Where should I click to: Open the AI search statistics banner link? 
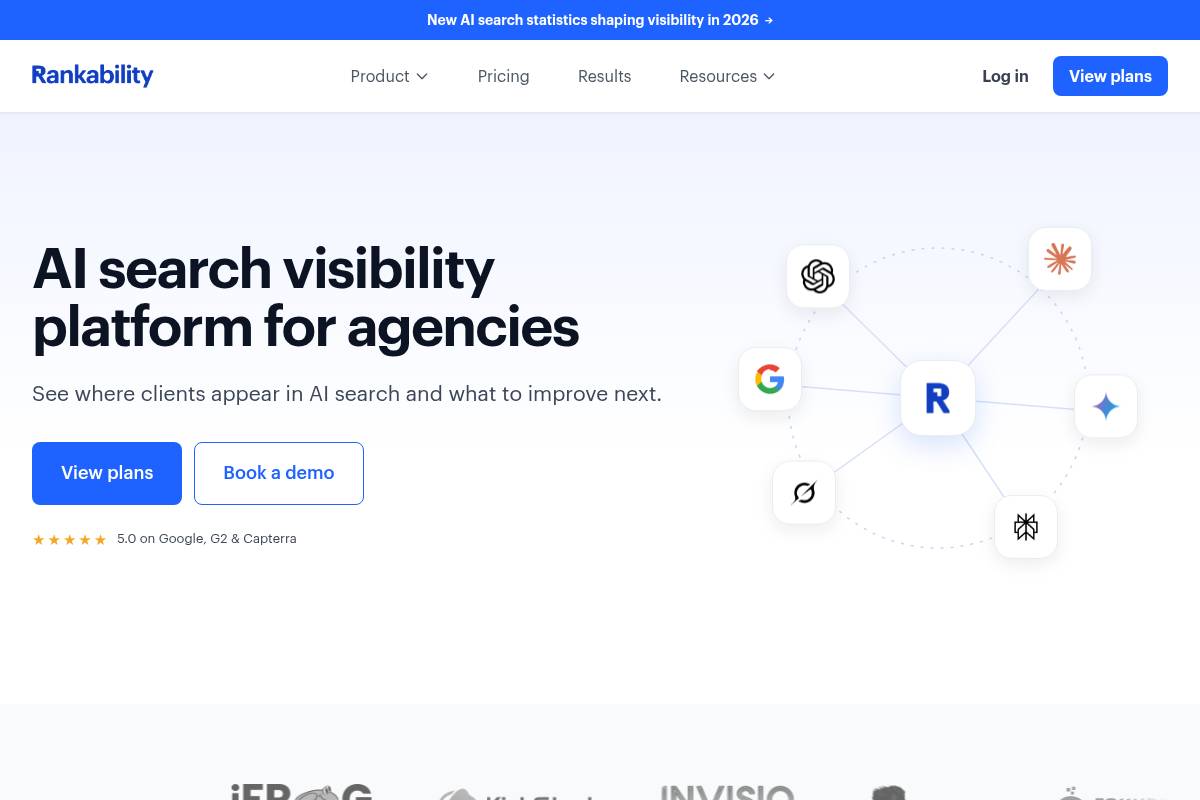[x=600, y=20]
